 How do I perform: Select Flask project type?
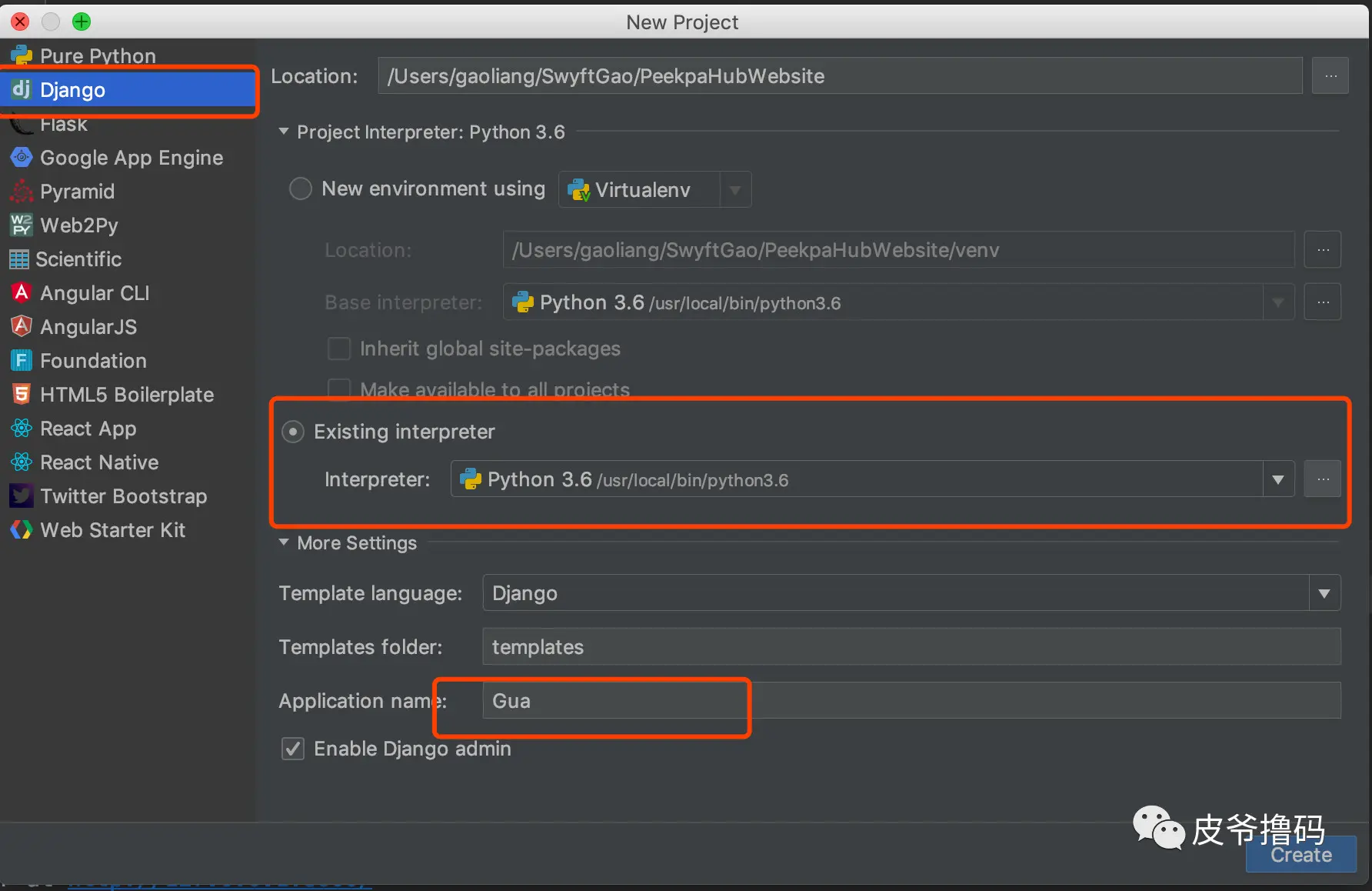coord(128,124)
